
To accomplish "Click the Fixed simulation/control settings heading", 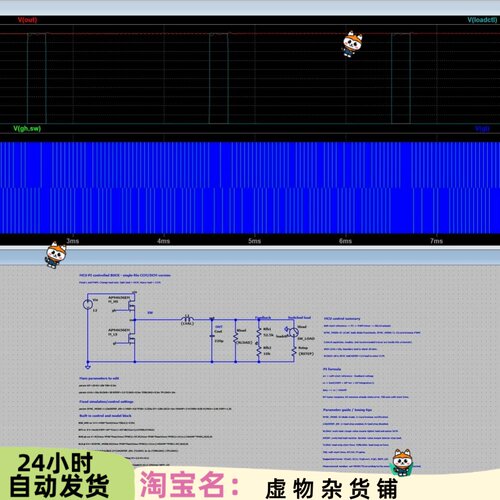I will coord(106,402).
